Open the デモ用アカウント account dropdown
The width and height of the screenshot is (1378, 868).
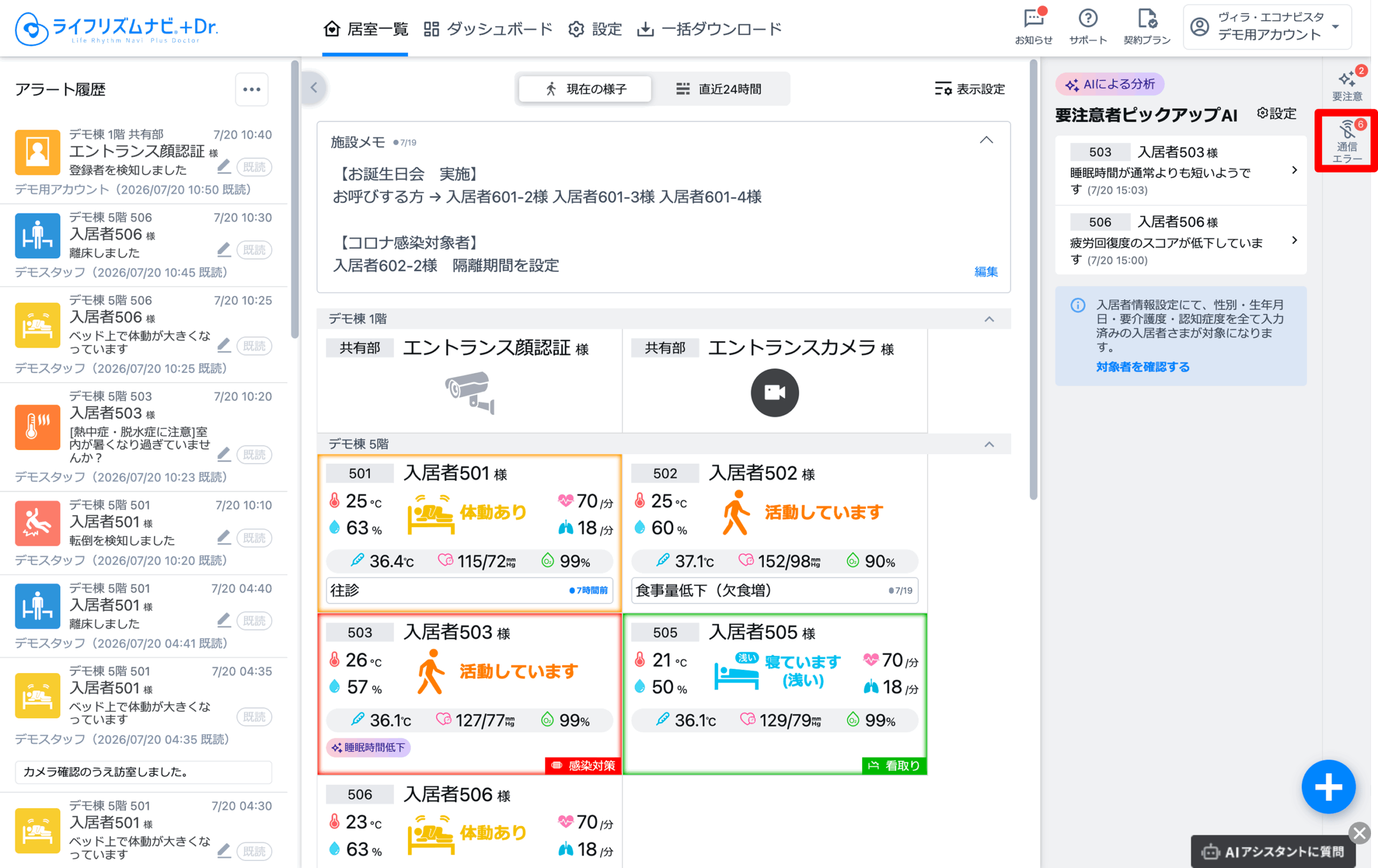[x=1267, y=26]
